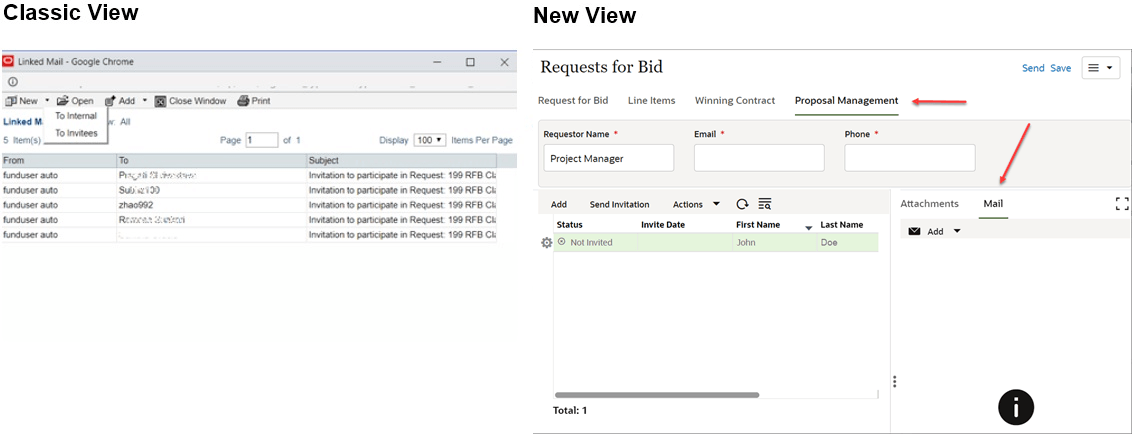Click the Add toolbar button in Linked Mail
1135x435 pixels.
[x=120, y=101]
